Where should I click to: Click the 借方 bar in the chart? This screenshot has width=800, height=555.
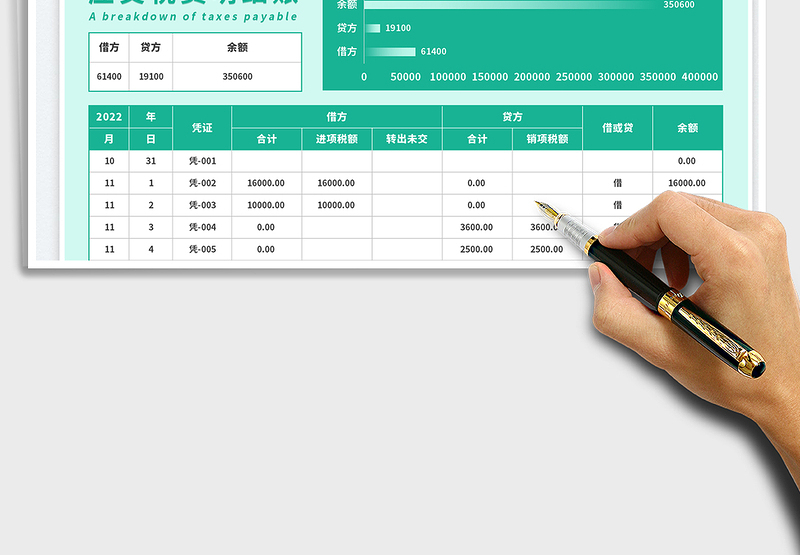(390, 52)
